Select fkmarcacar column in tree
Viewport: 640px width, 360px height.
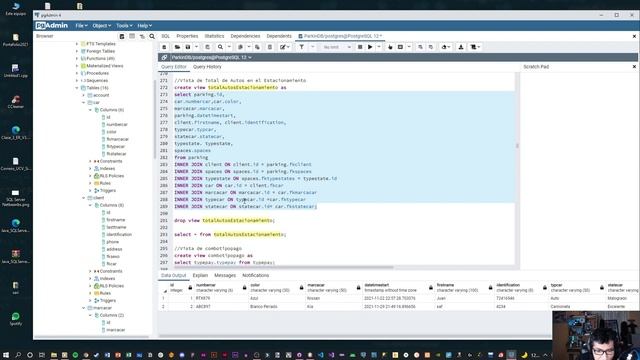[118, 139]
